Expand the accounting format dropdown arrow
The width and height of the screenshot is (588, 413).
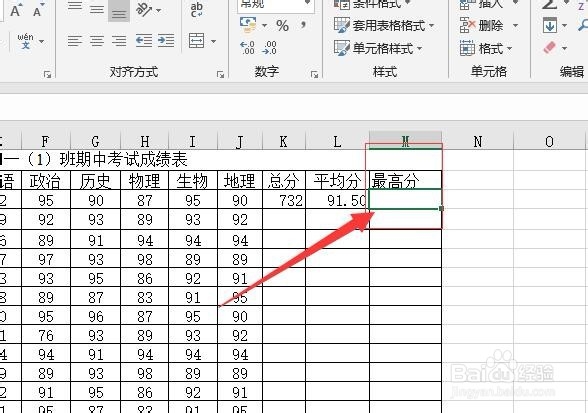tap(264, 26)
